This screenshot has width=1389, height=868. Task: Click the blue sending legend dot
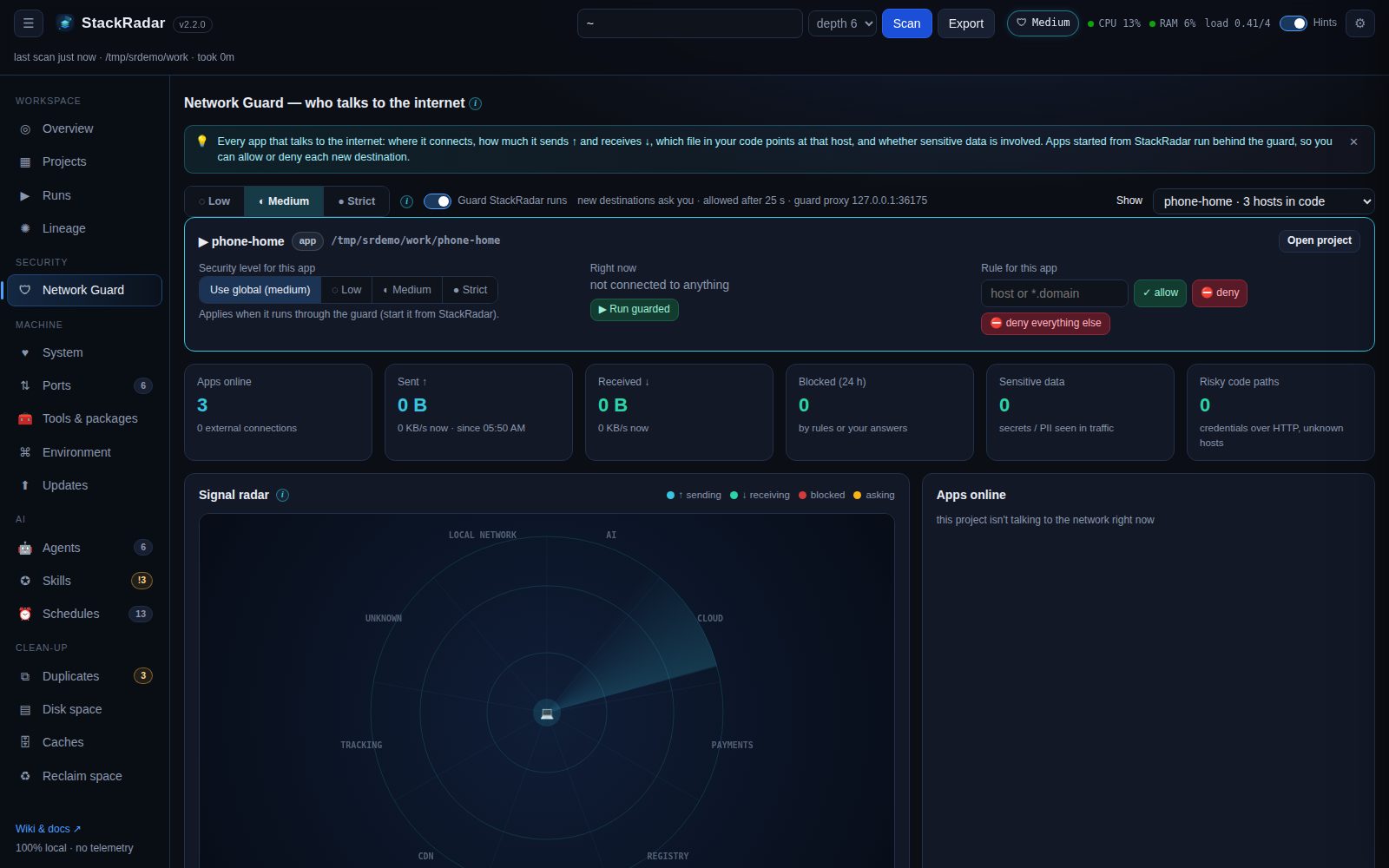coord(670,496)
